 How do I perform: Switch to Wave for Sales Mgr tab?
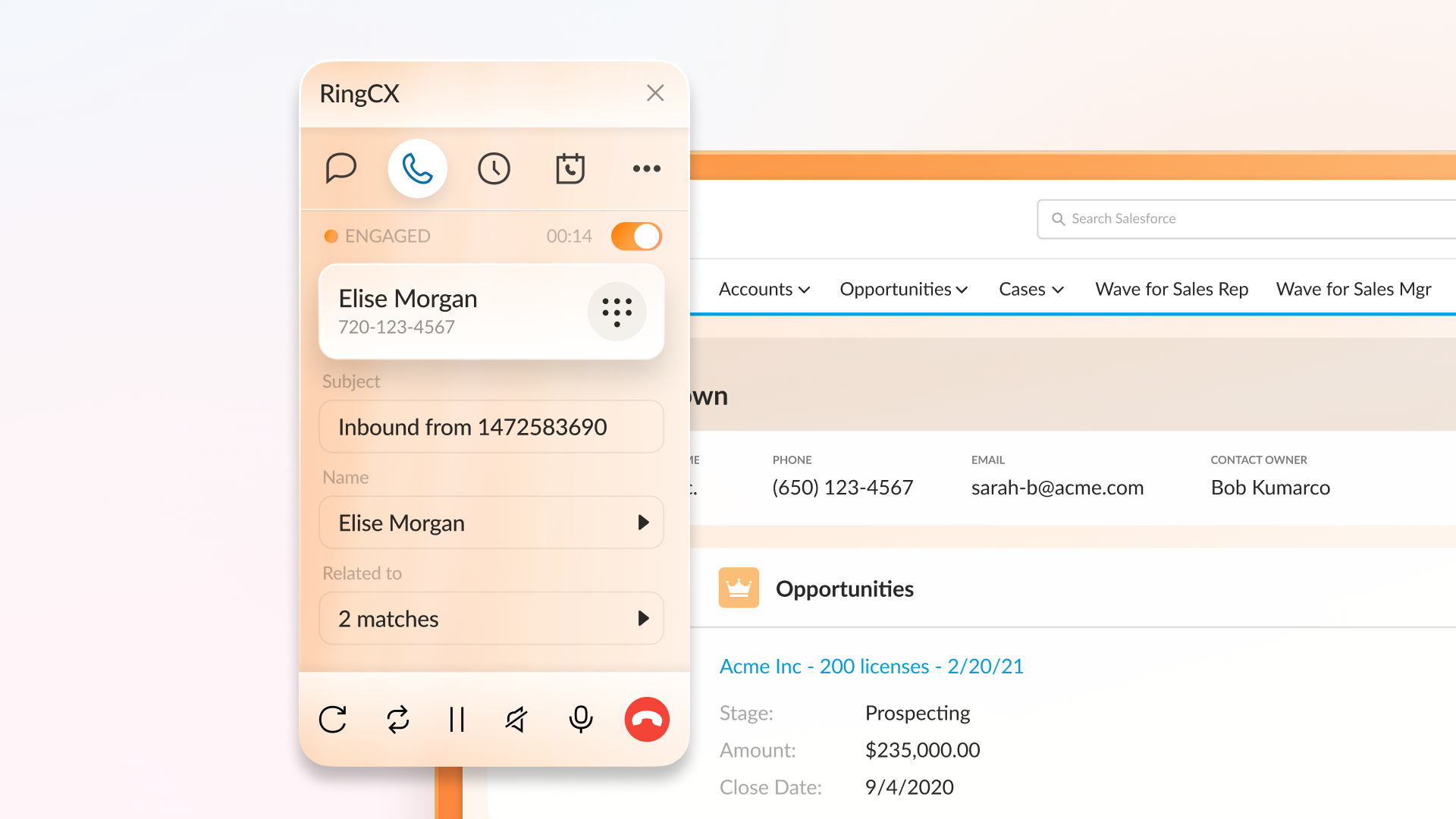point(1354,289)
